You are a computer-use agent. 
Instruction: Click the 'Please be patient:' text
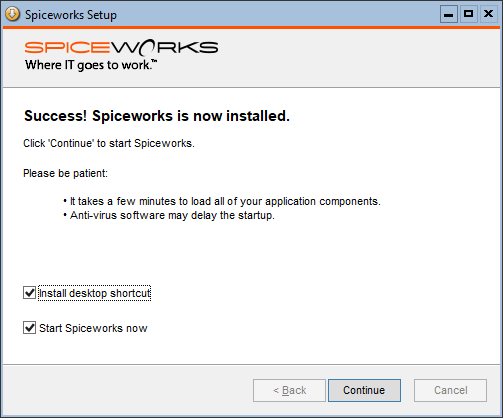[65, 173]
